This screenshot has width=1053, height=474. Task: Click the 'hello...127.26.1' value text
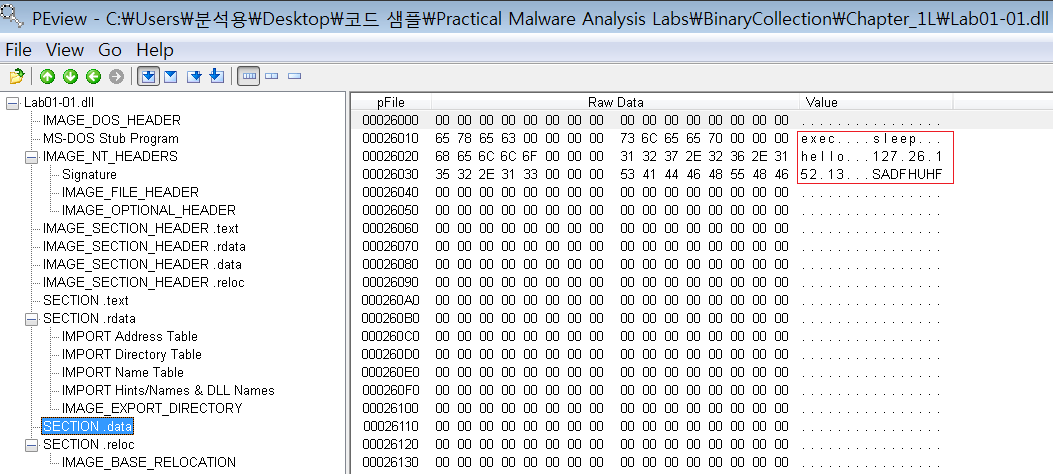click(x=872, y=157)
